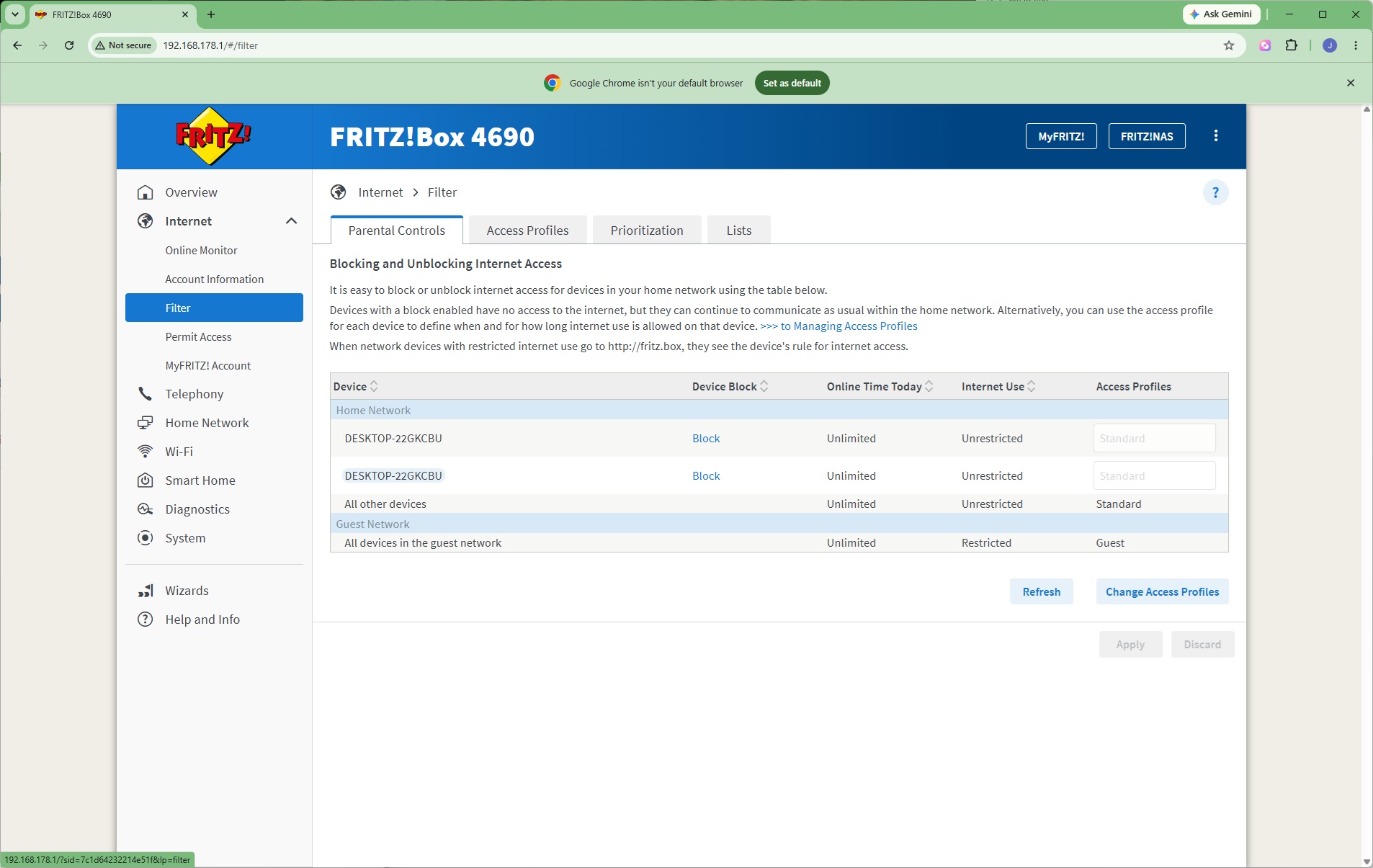Viewport: 1373px width, 868px height.
Task: Click the Not secure site info badge
Action: (x=124, y=45)
